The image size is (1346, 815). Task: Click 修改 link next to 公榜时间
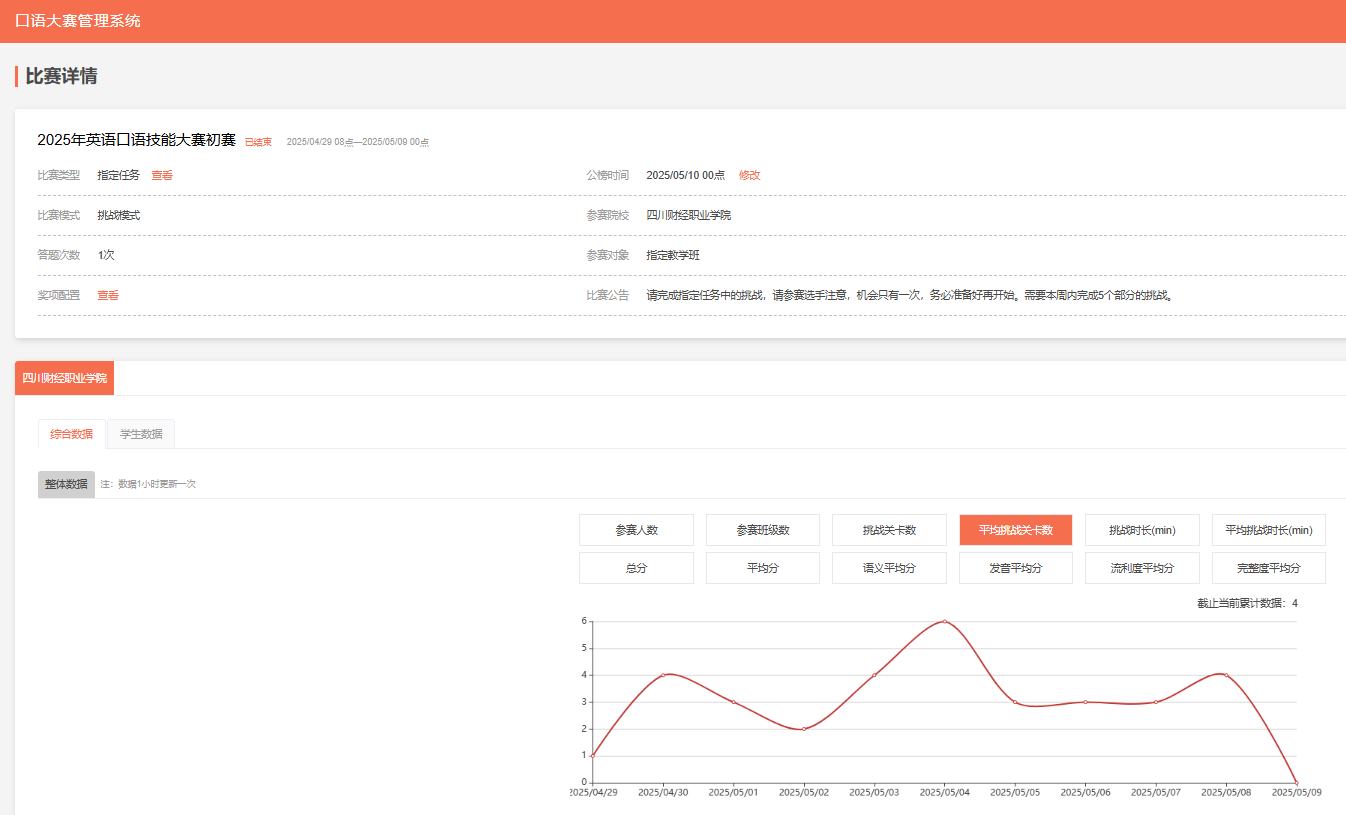click(x=749, y=175)
